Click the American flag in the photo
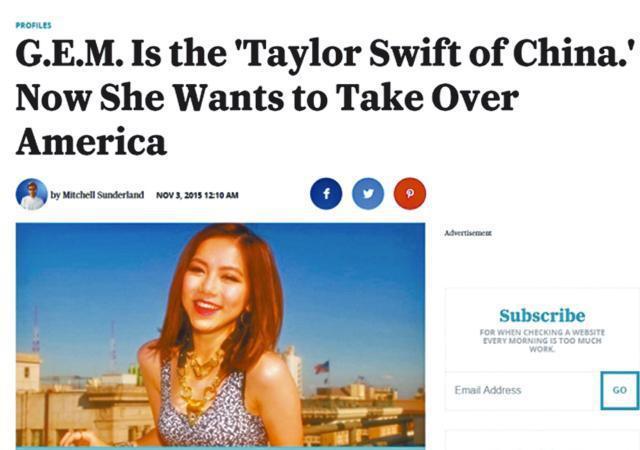 322,367
